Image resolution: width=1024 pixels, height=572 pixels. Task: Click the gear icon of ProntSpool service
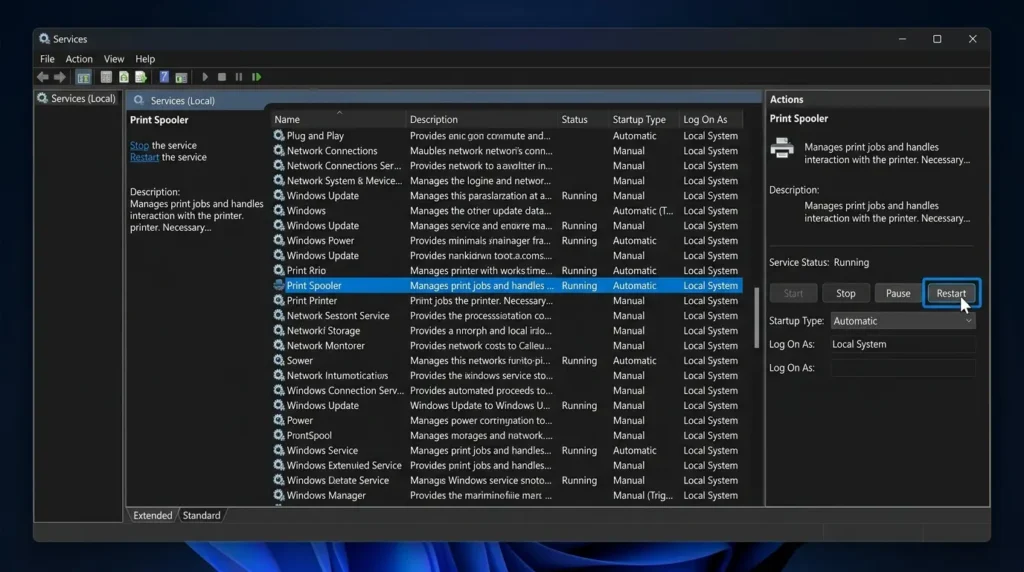[x=279, y=435]
